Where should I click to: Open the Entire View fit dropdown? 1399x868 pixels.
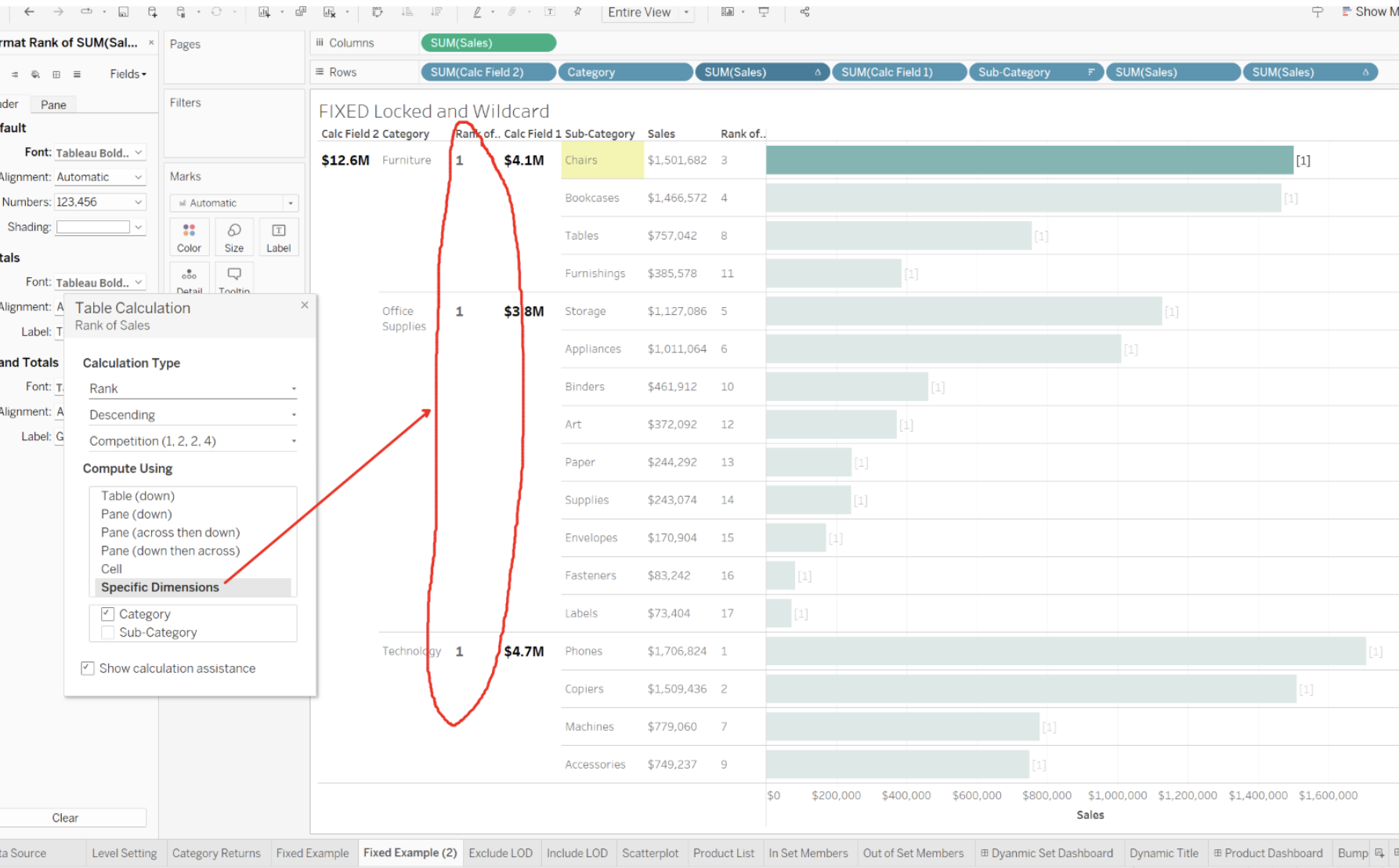point(685,12)
